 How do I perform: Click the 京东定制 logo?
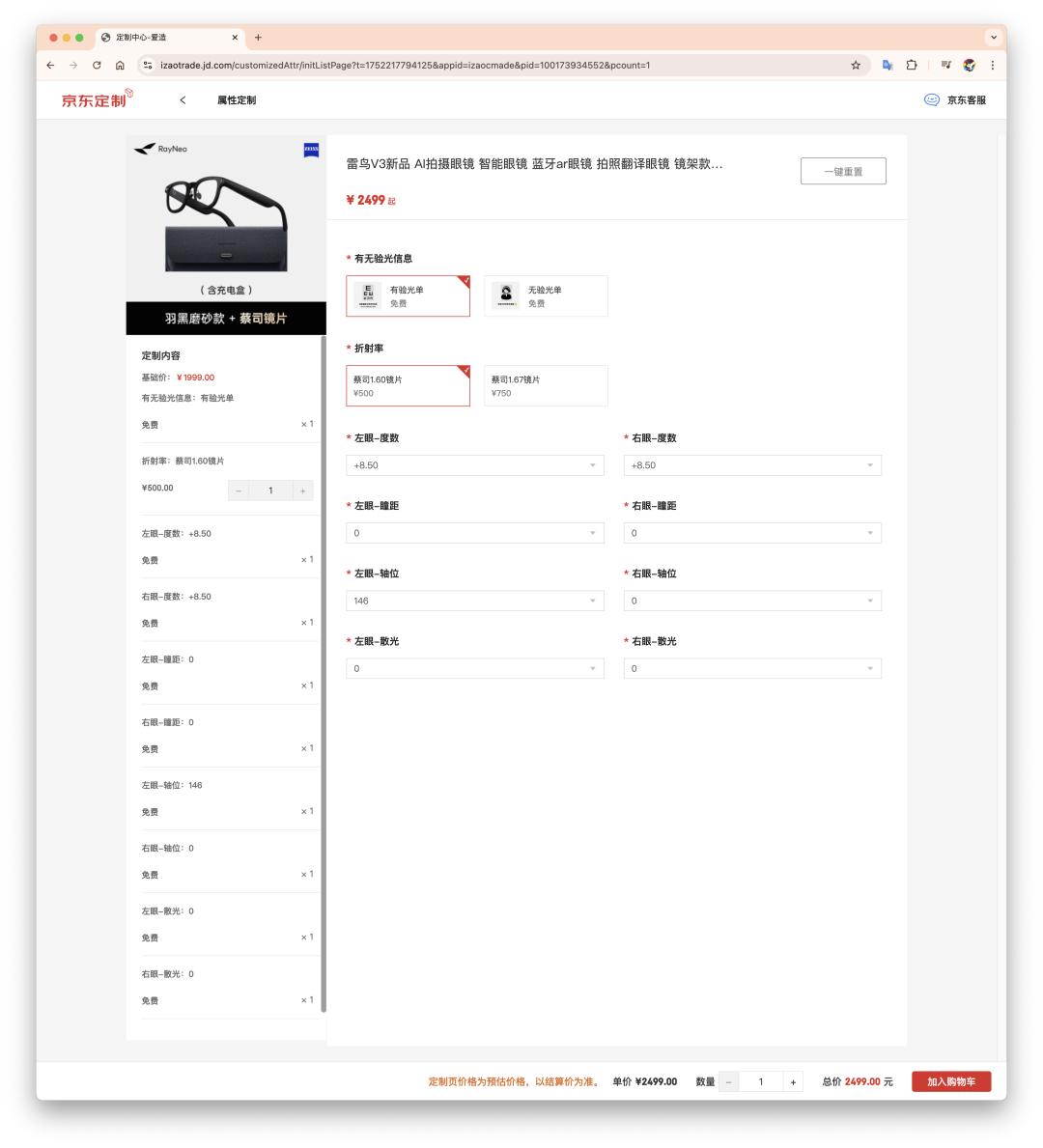point(96,98)
